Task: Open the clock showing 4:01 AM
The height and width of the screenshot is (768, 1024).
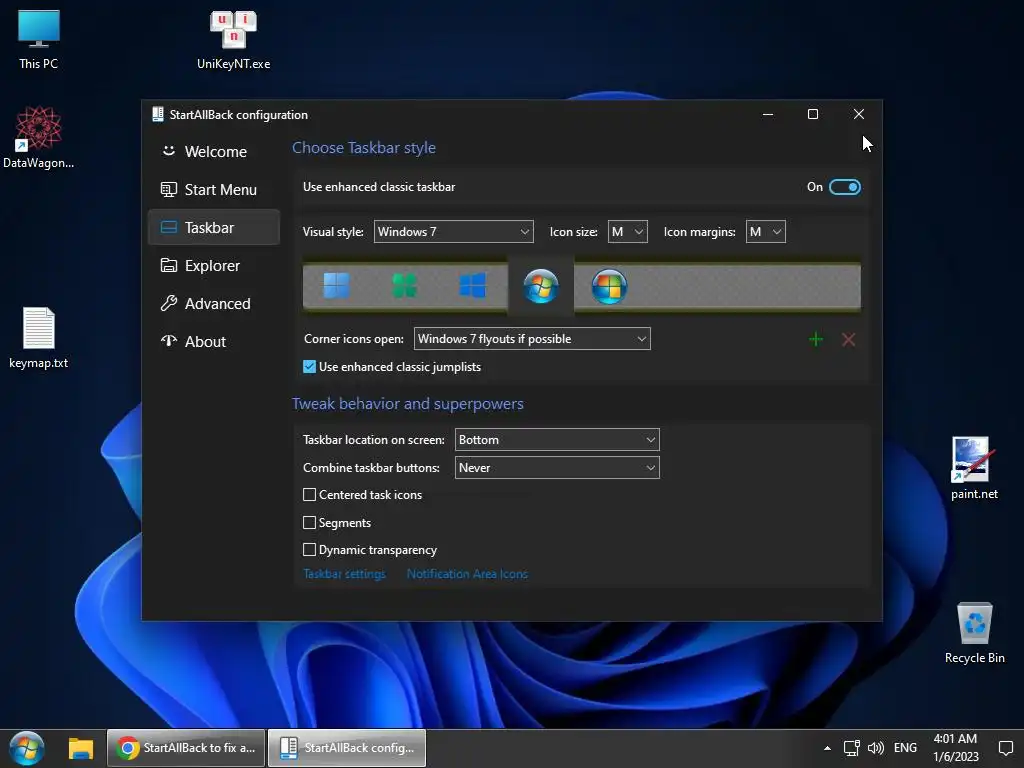Action: coord(955,748)
